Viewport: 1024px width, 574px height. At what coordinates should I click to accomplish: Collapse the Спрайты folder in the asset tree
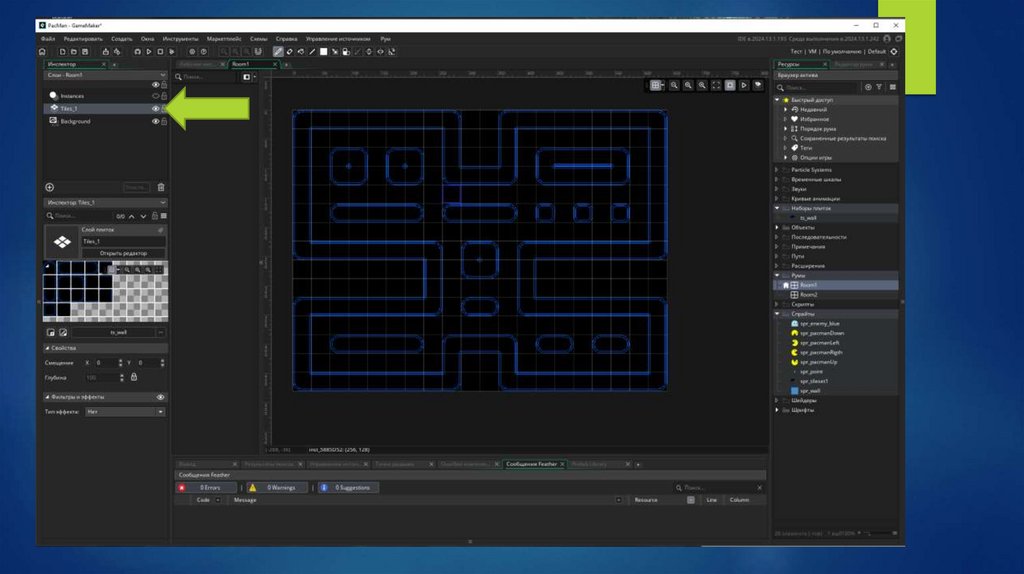click(777, 314)
